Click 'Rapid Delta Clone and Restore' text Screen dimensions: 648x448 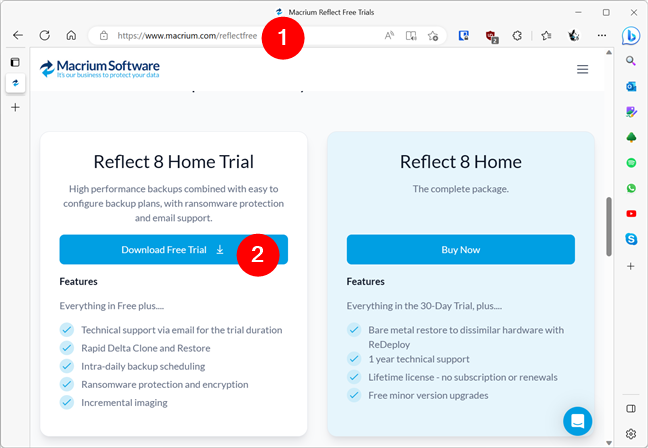[x=145, y=348]
